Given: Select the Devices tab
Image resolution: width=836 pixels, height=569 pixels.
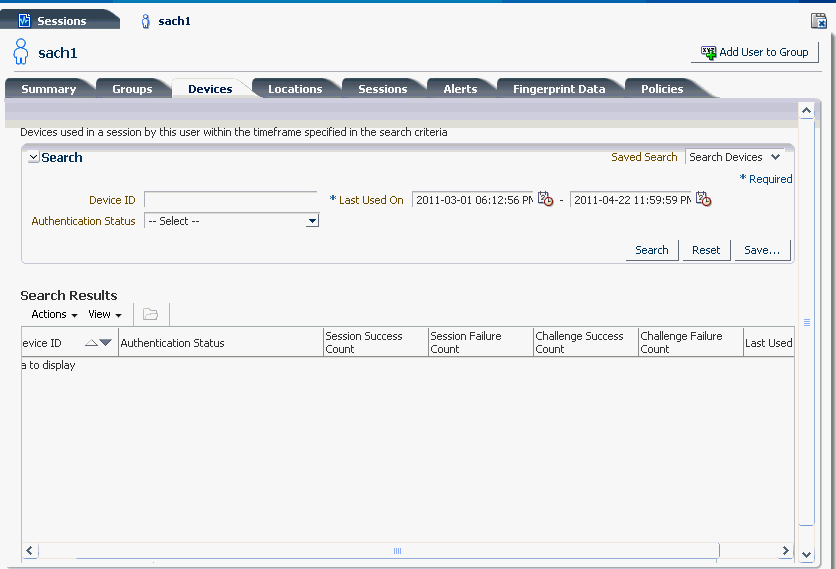Looking at the screenshot, I should click(x=210, y=89).
